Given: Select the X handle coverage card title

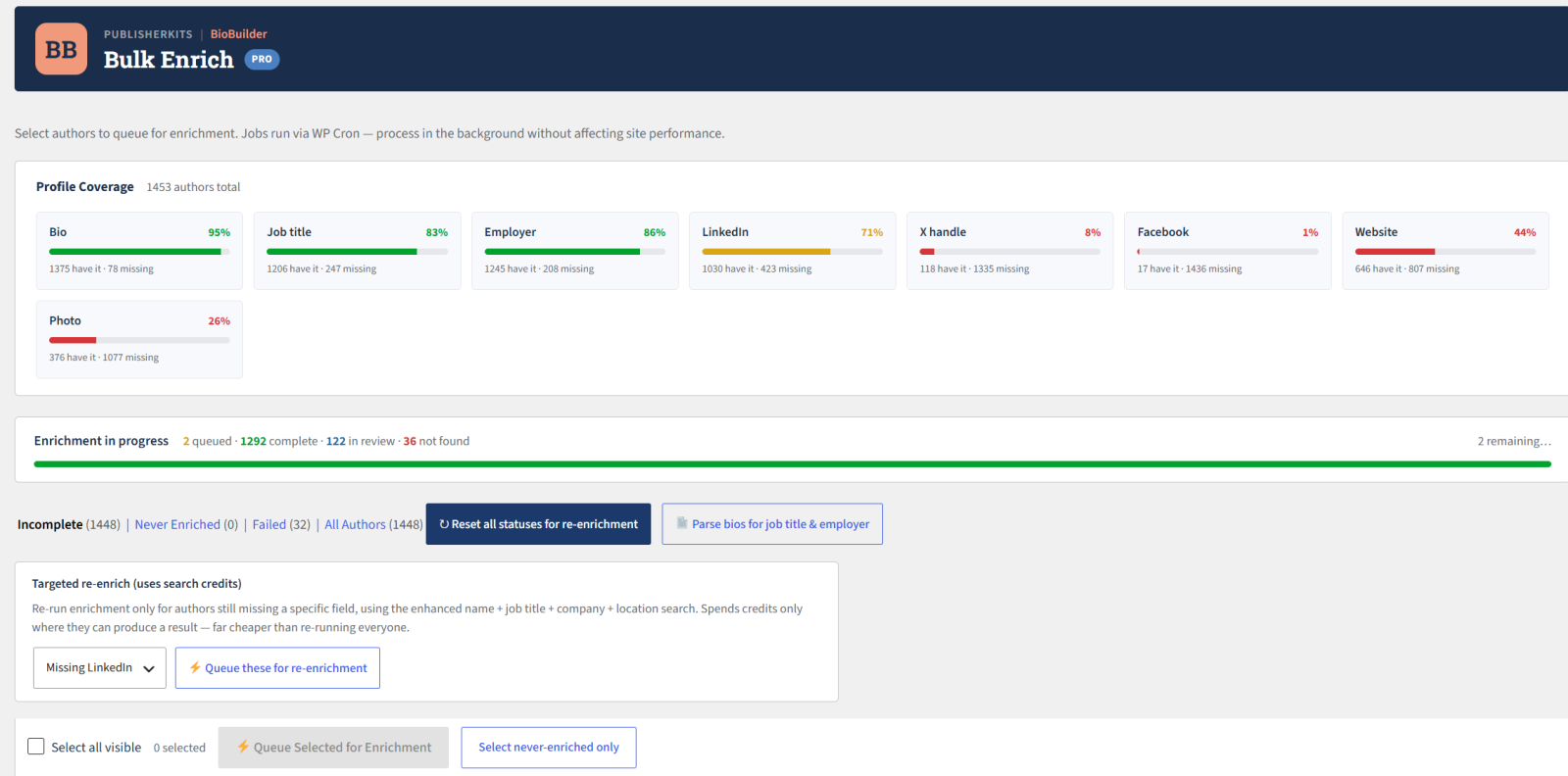Looking at the screenshot, I should 943,232.
